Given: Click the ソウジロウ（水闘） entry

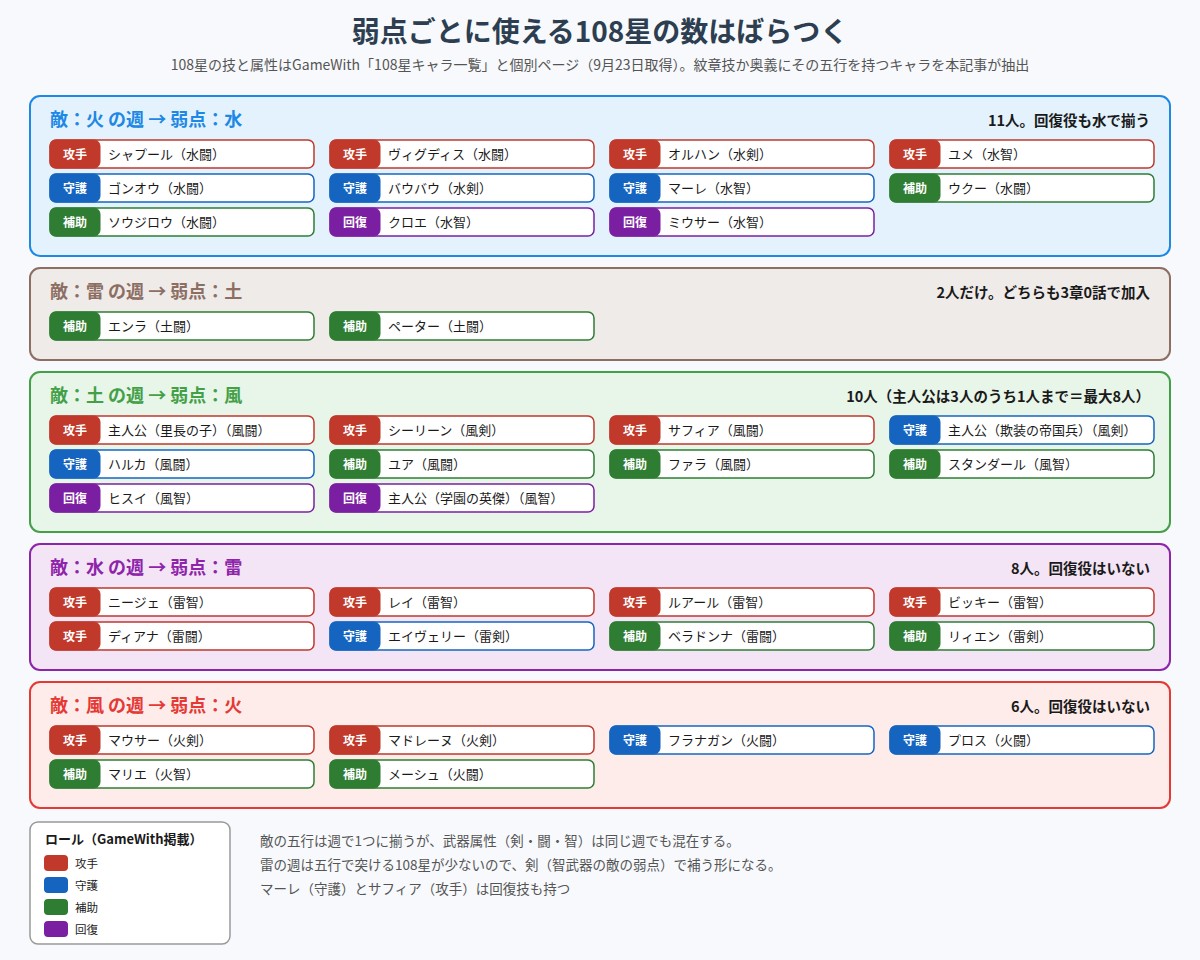Looking at the screenshot, I should point(182,222).
